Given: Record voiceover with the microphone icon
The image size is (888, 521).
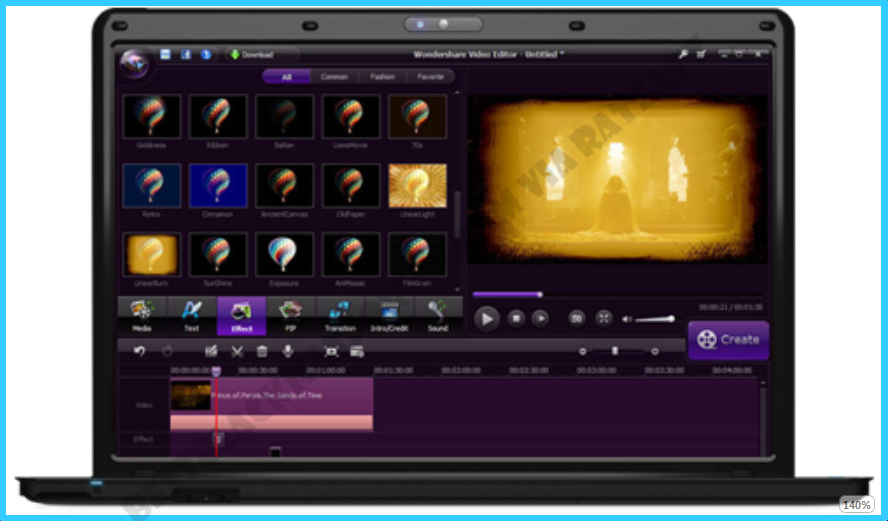Looking at the screenshot, I should 288,352.
